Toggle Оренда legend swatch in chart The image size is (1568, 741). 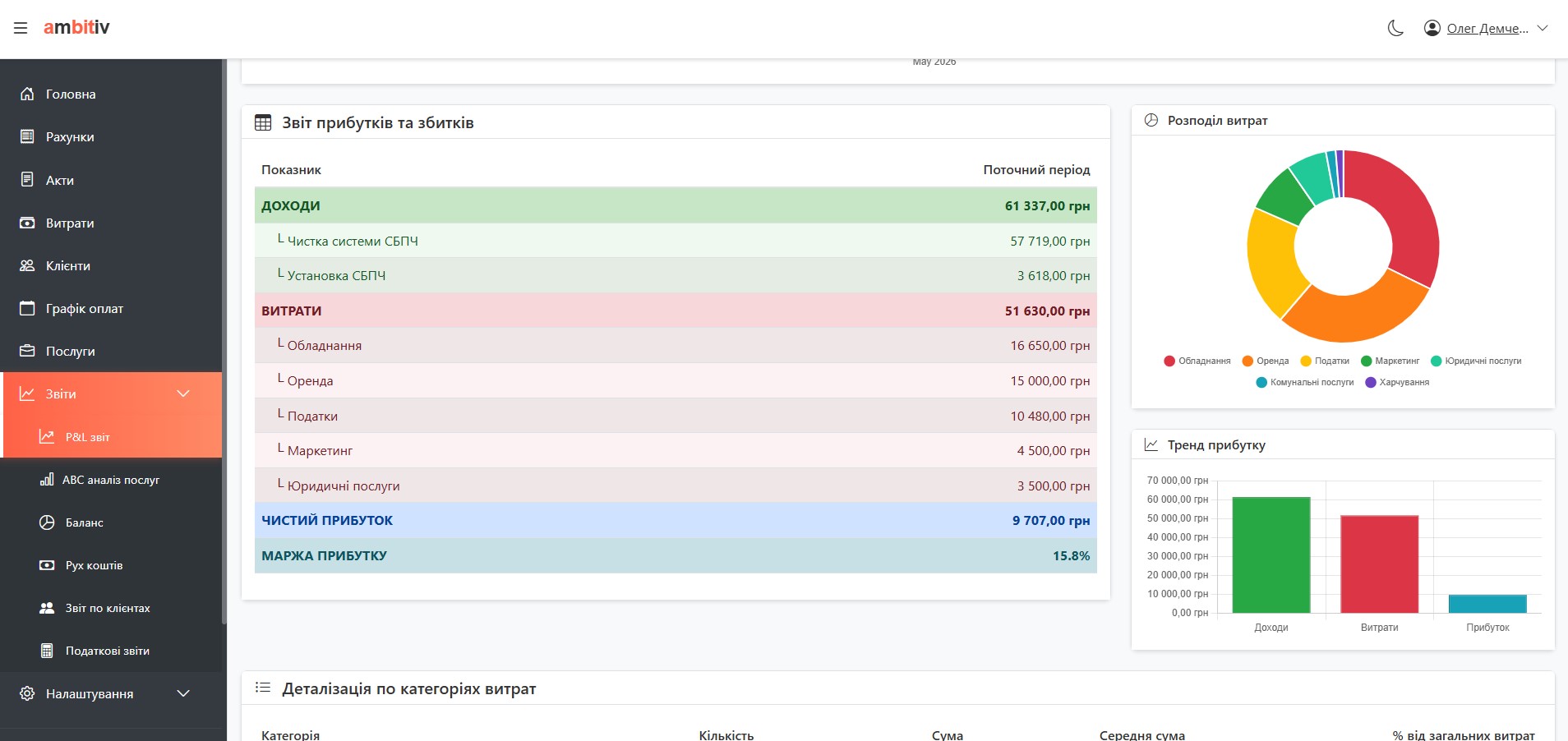[1247, 361]
